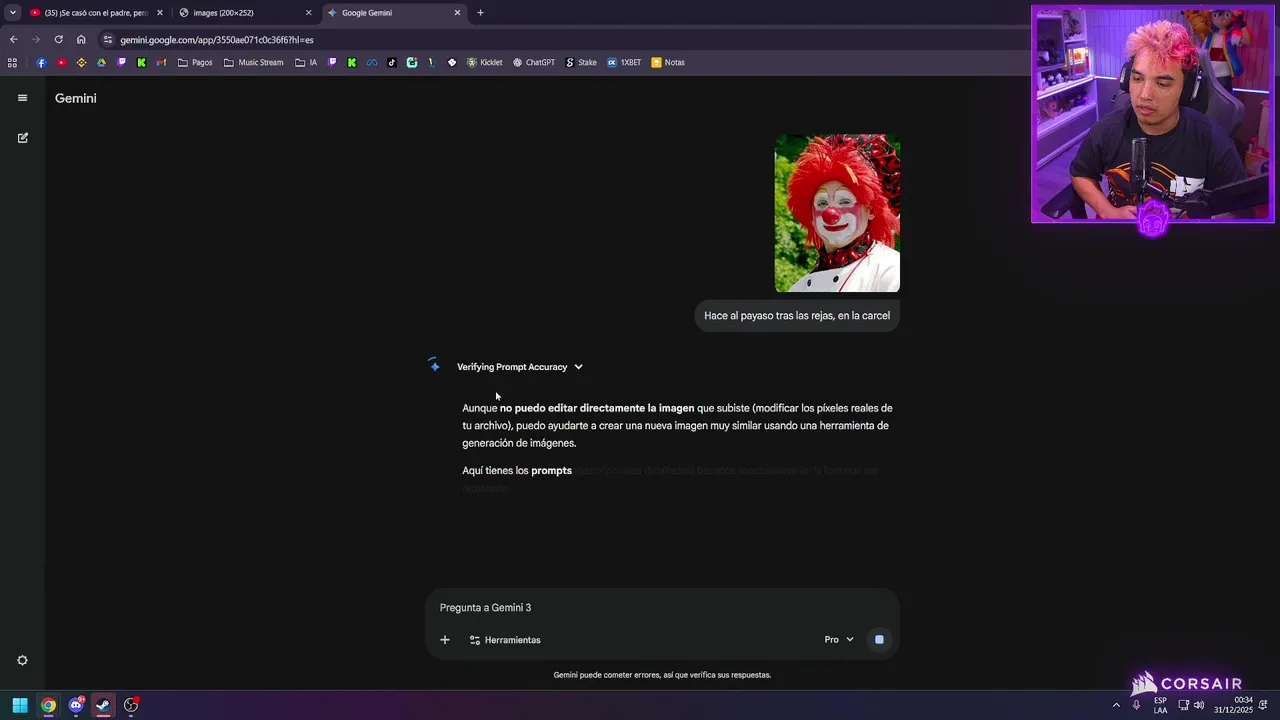
Task: Click the Gemini sparkle icon beside the response
Action: click(x=434, y=366)
